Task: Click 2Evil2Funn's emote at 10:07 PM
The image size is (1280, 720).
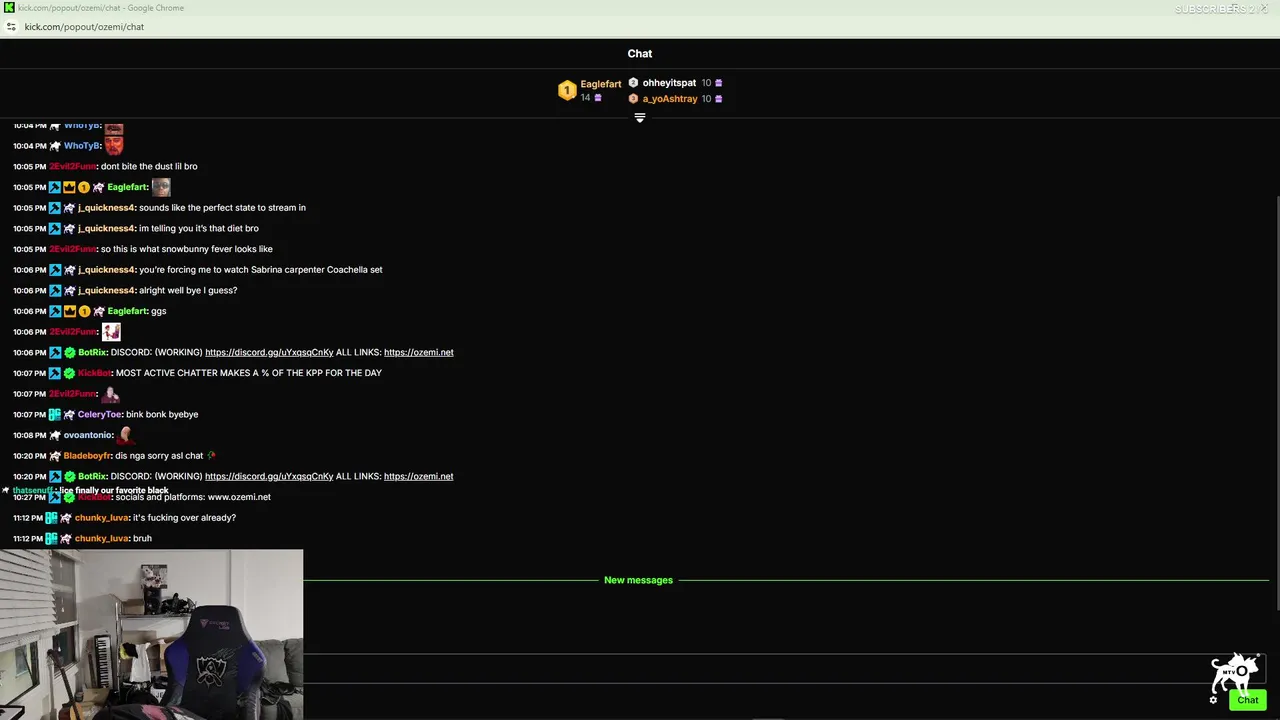Action: pyautogui.click(x=111, y=394)
